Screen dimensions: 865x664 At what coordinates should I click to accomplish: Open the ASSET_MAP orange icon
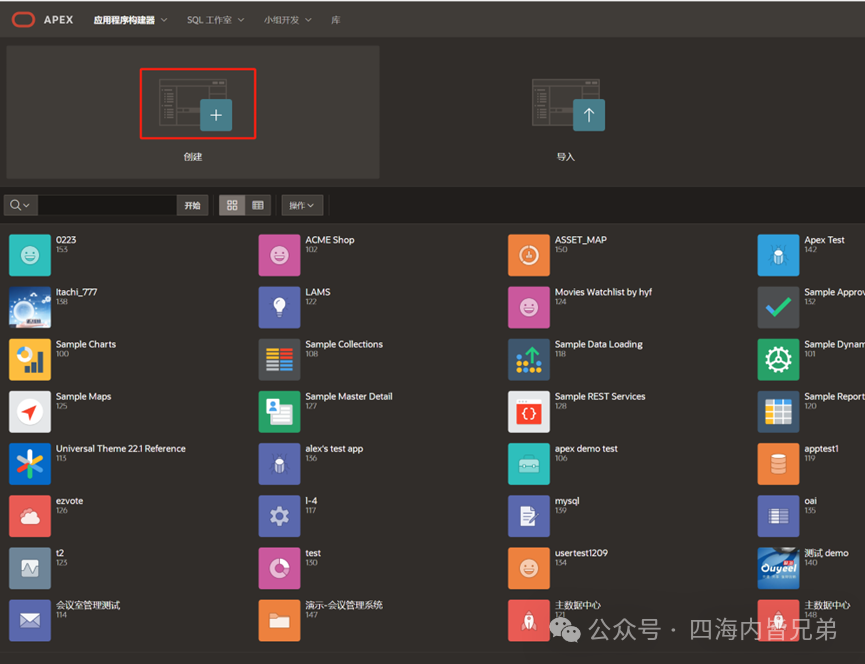coord(528,255)
